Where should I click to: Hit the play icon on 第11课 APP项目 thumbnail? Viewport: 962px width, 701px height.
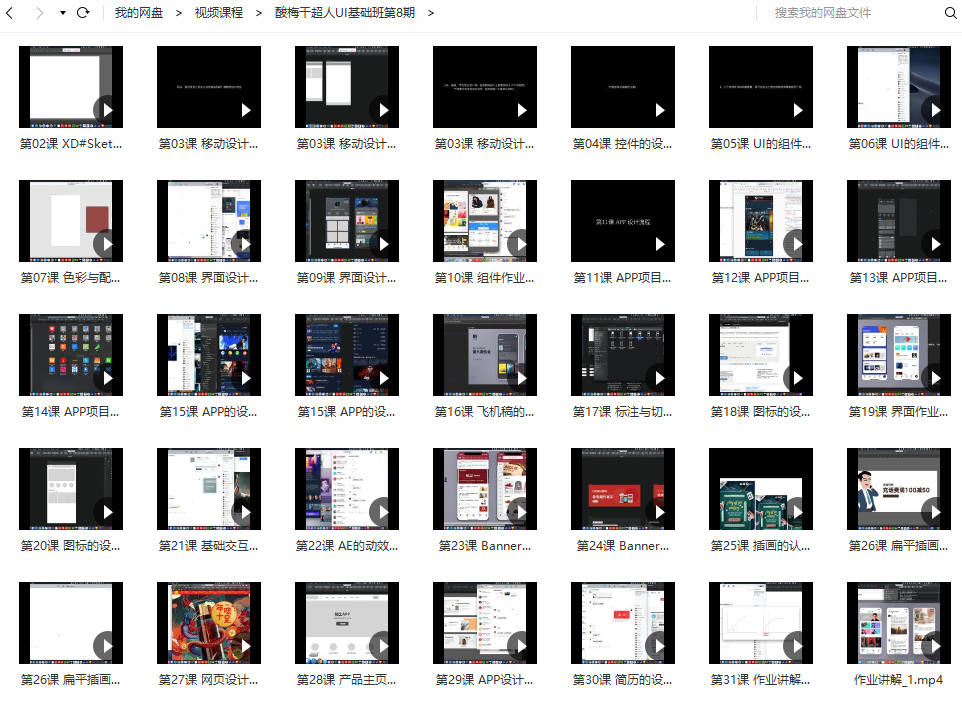click(656, 243)
